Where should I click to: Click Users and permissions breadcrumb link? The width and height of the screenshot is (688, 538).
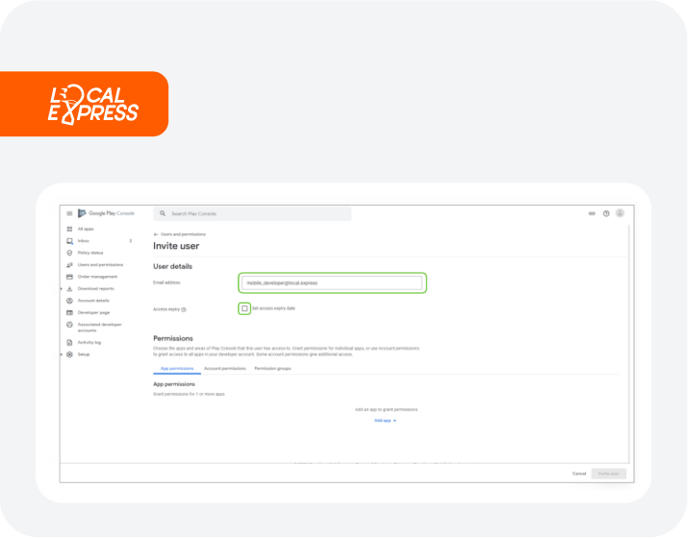coord(183,234)
